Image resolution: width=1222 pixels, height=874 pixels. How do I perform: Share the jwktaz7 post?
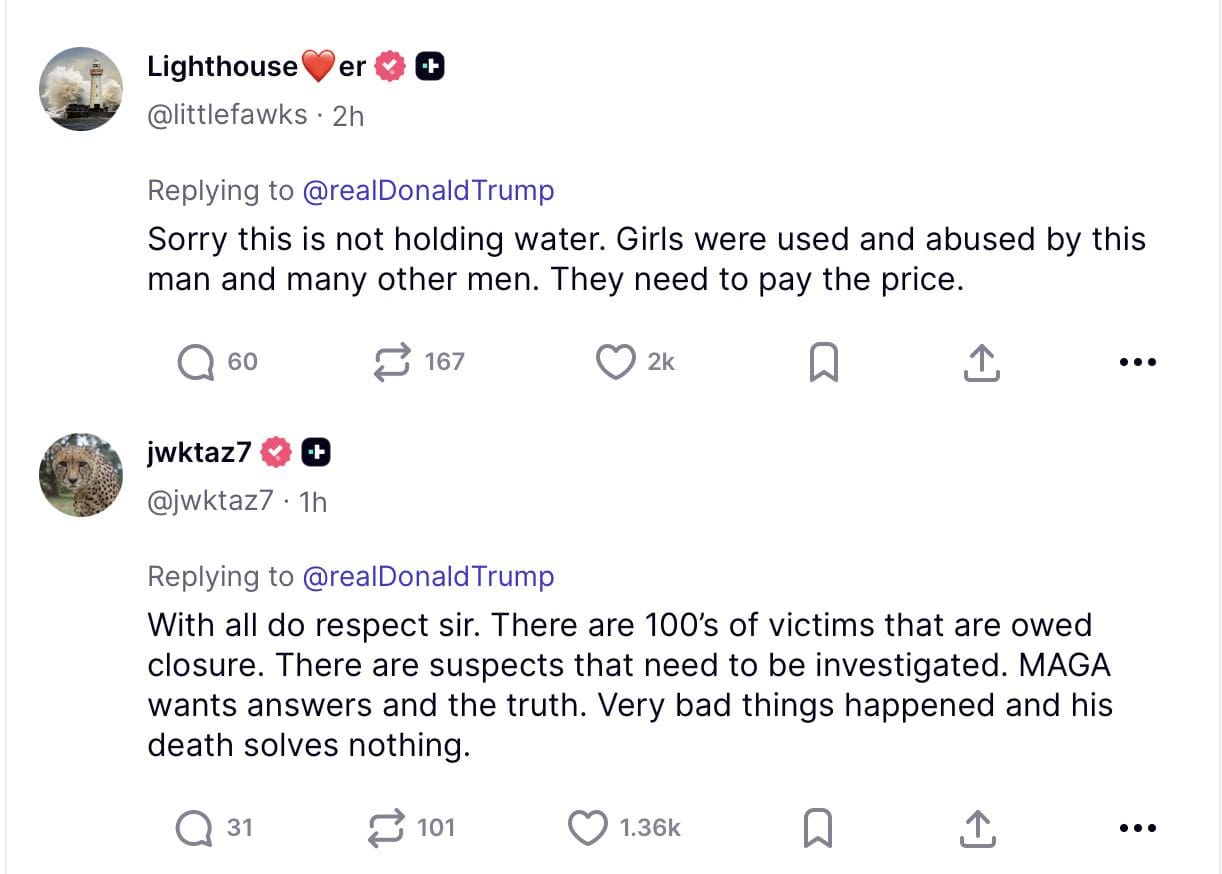pyautogui.click(x=977, y=828)
